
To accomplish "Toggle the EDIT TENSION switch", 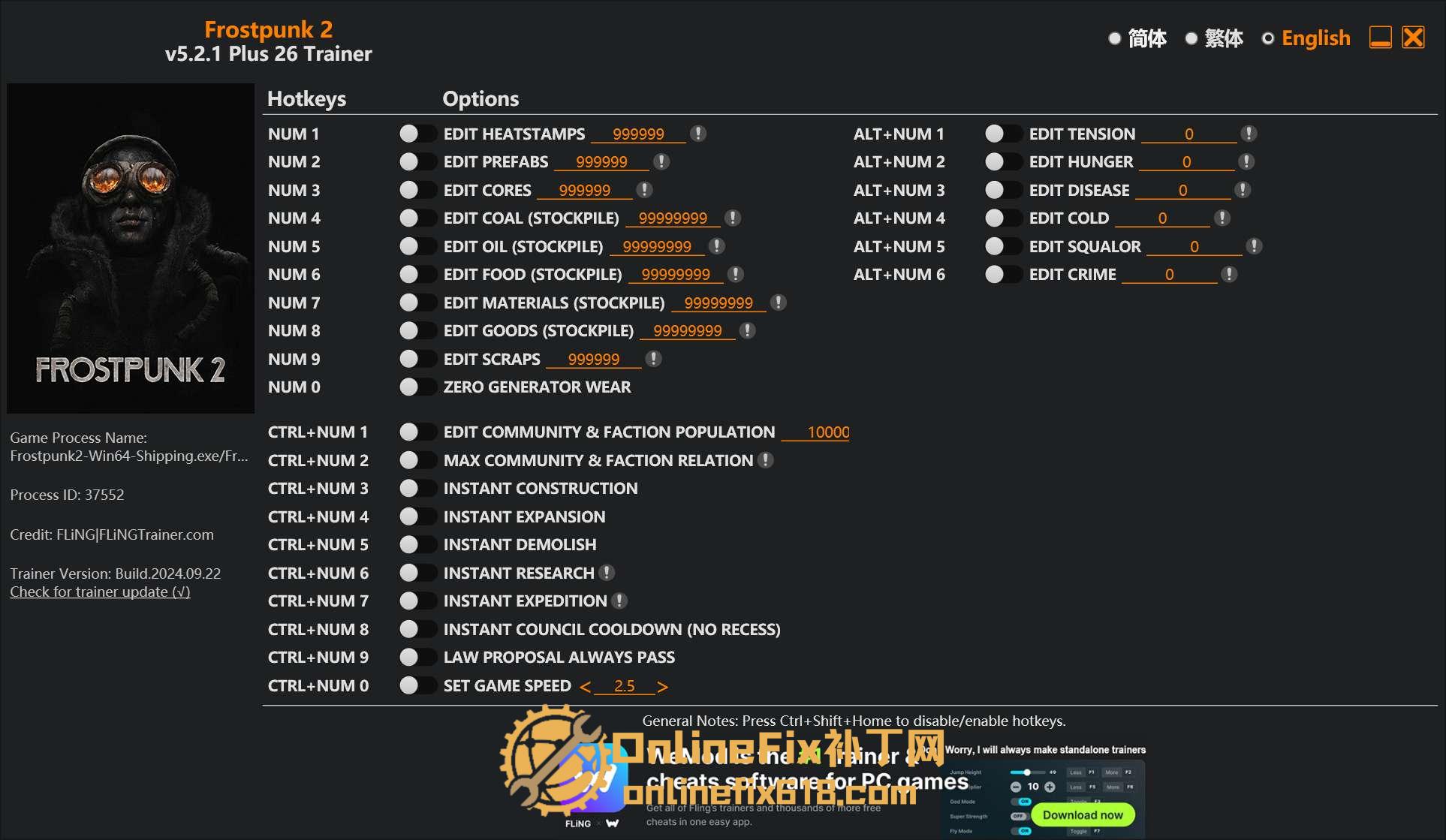I will click(x=1003, y=134).
